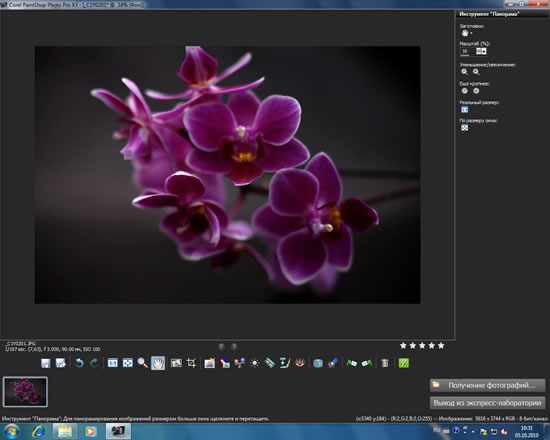
Task: Go to next photo with green arrow icon
Action: (x=367, y=363)
